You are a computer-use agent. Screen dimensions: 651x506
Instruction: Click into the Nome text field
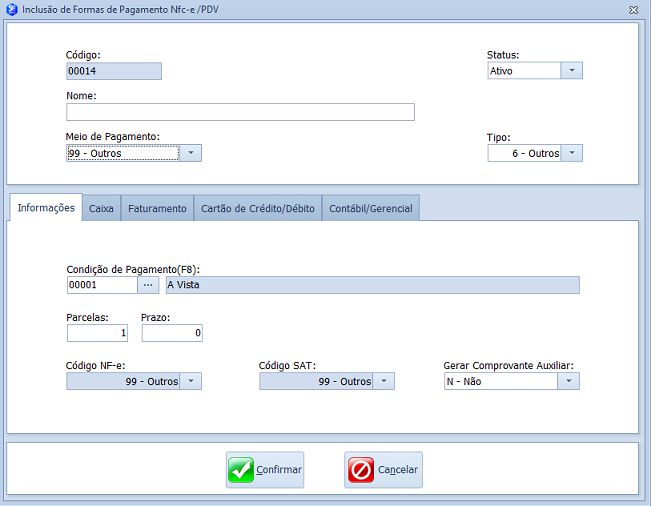[240, 112]
